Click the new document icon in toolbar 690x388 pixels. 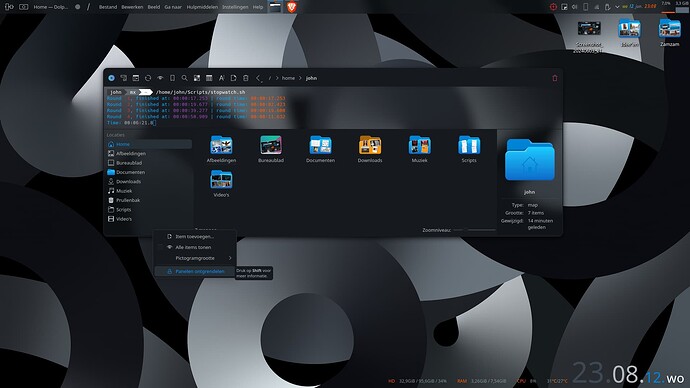[x=234, y=78]
